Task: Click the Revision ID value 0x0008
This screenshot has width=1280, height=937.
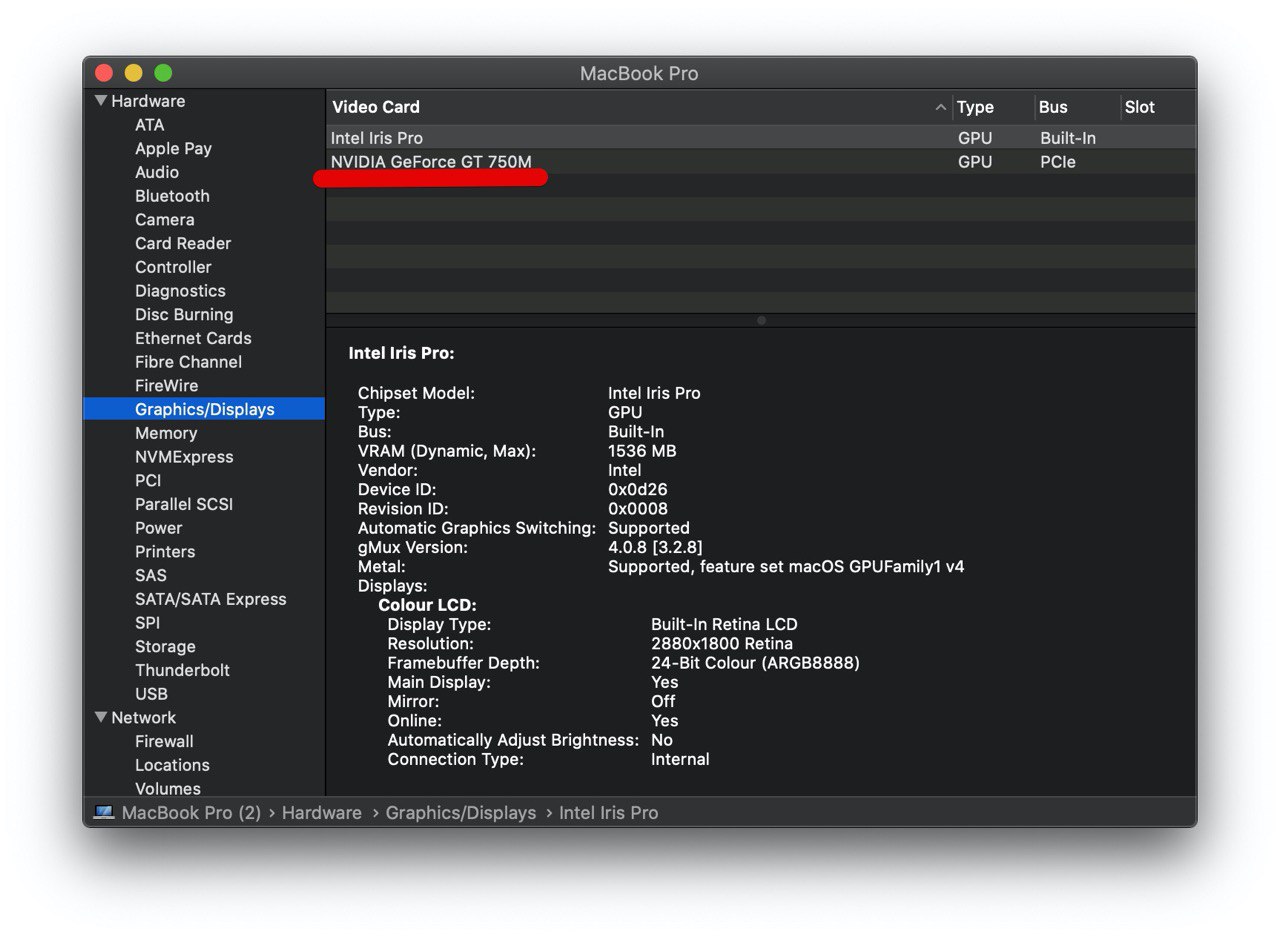Action: [638, 509]
